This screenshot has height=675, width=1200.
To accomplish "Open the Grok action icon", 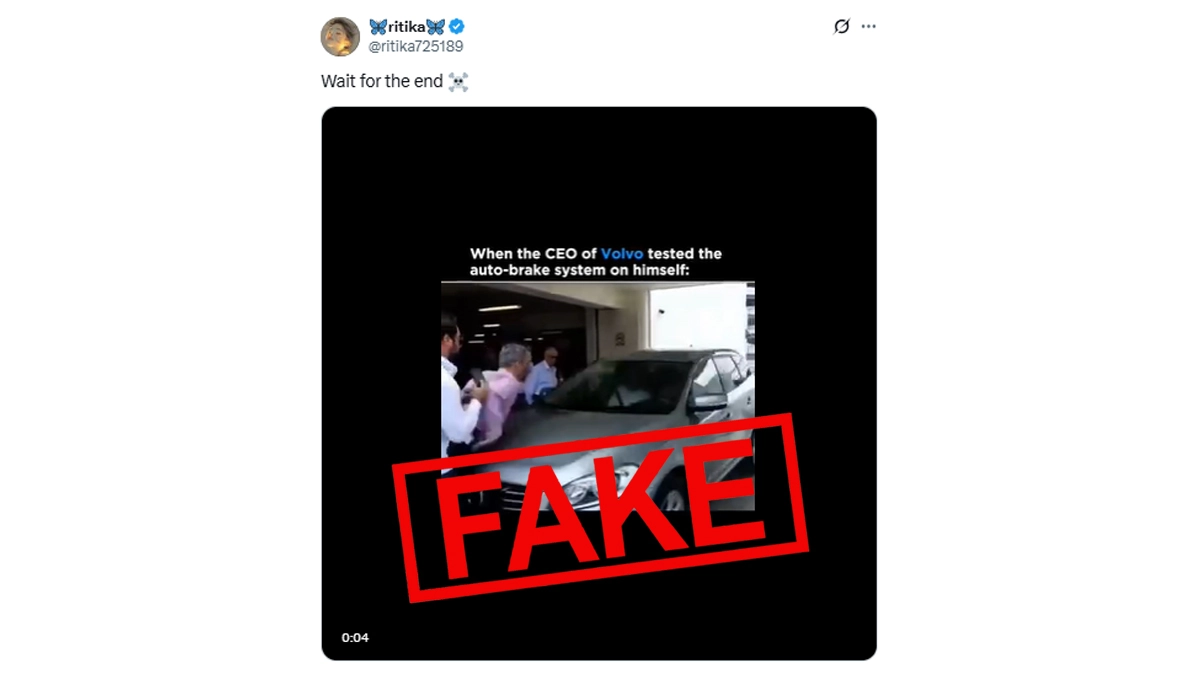I will (841, 27).
